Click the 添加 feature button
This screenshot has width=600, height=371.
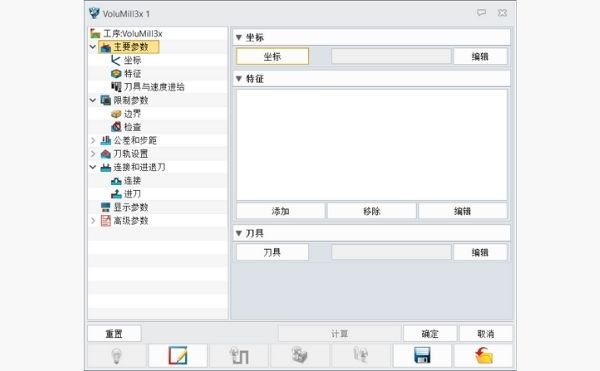click(280, 211)
